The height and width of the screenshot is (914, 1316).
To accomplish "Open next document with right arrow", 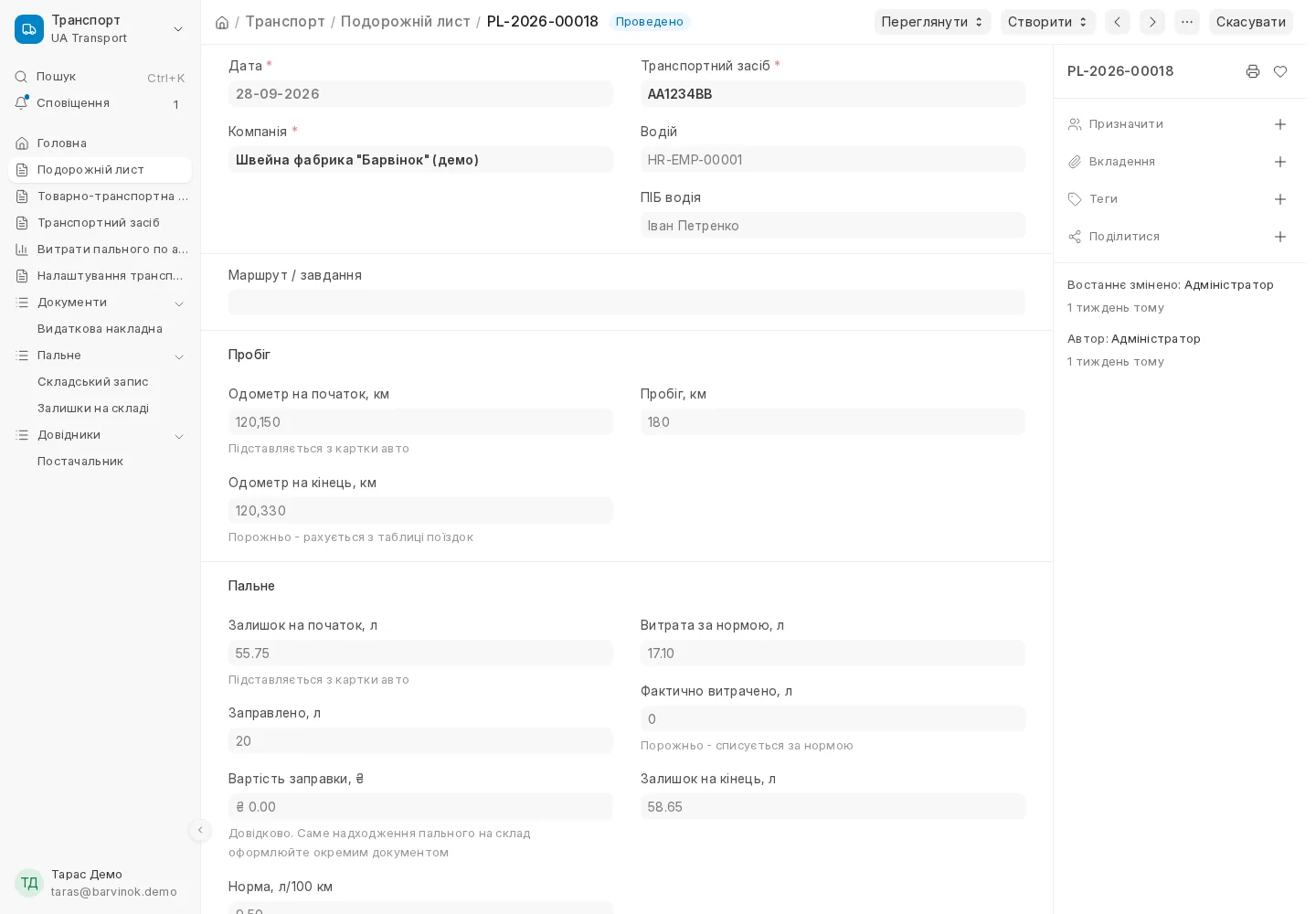I will click(1152, 22).
